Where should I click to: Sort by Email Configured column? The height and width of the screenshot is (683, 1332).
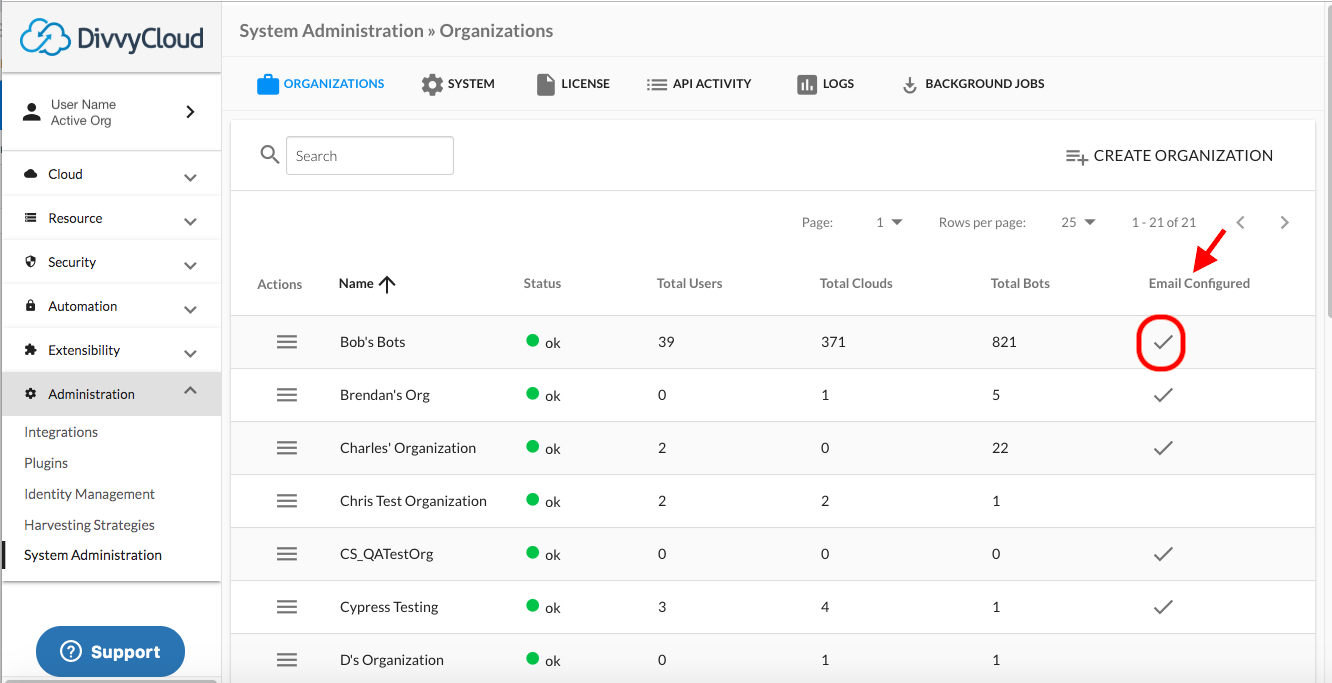[1199, 284]
